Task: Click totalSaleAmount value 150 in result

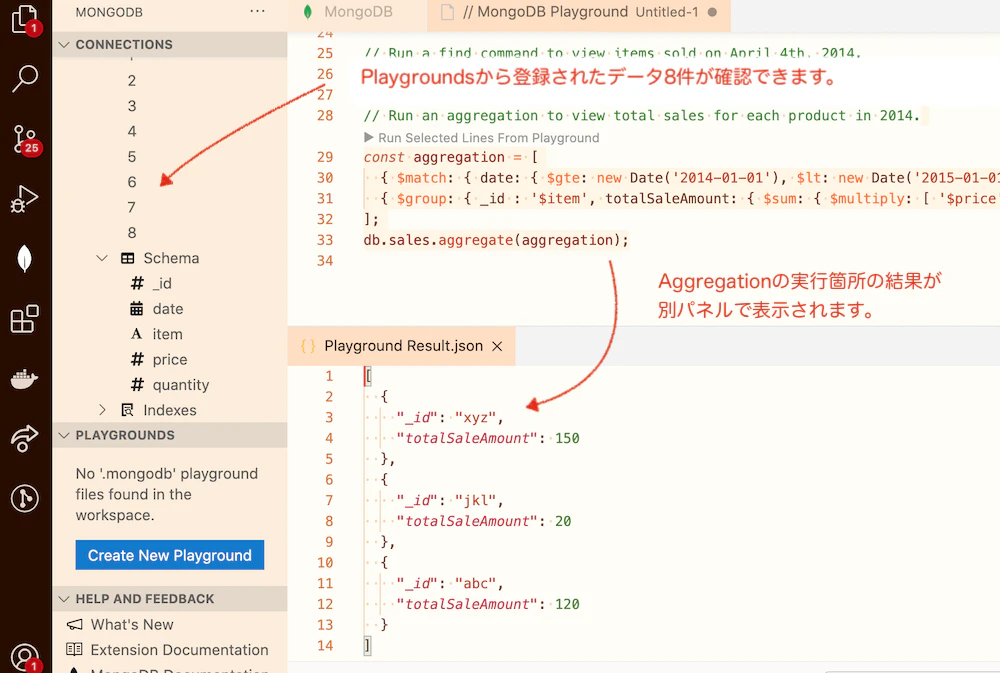Action: click(x=567, y=438)
